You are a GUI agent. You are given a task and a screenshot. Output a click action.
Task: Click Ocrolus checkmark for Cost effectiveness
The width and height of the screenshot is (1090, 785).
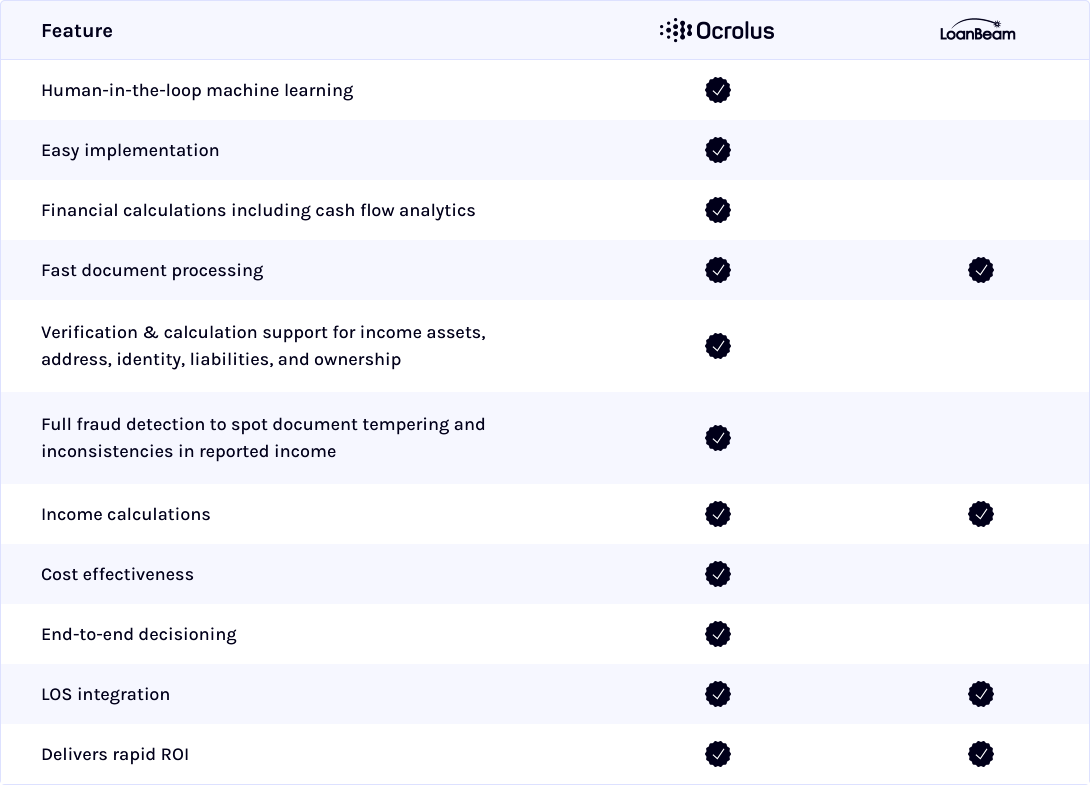[717, 574]
